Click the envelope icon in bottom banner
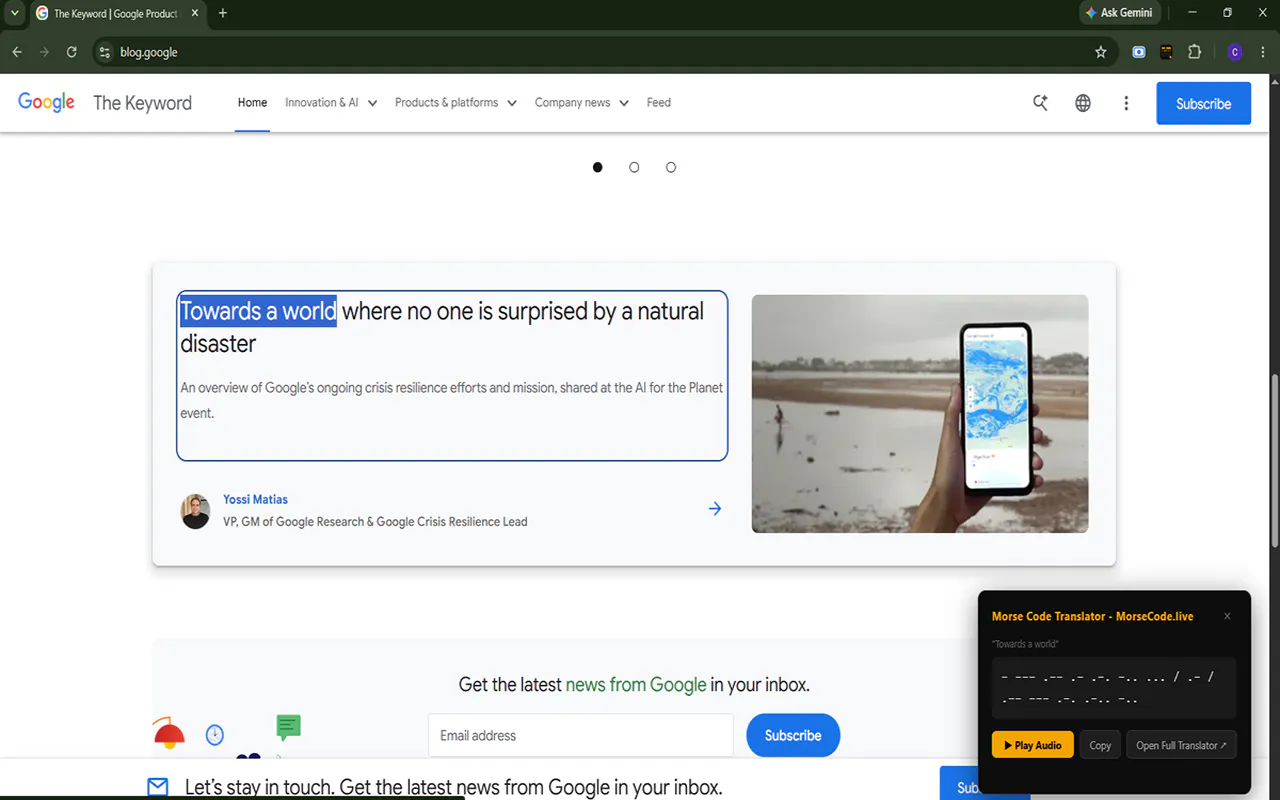This screenshot has width=1280, height=800. (x=158, y=787)
